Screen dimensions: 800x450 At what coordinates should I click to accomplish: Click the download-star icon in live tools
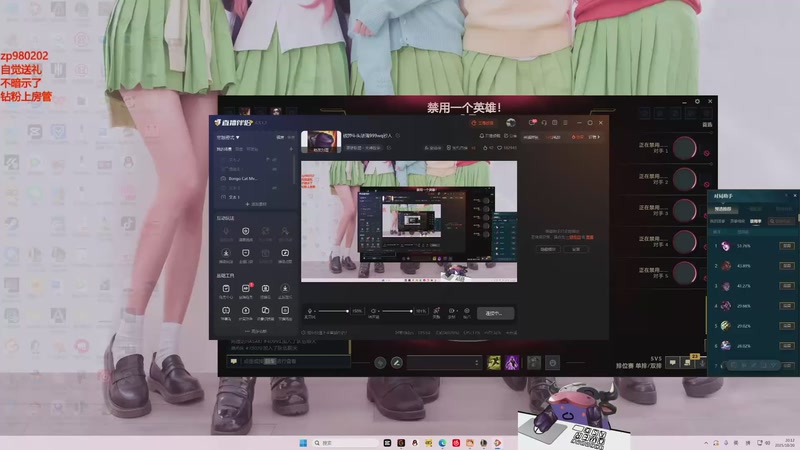point(285,289)
